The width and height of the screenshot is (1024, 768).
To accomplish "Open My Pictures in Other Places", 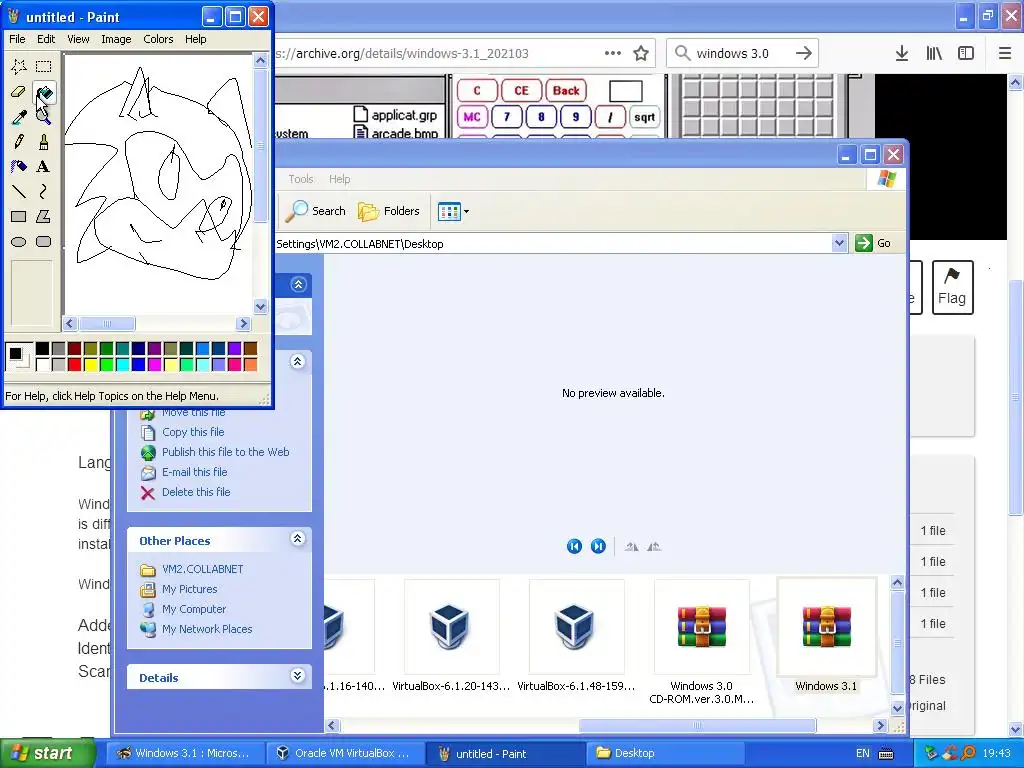I will [x=189, y=590].
